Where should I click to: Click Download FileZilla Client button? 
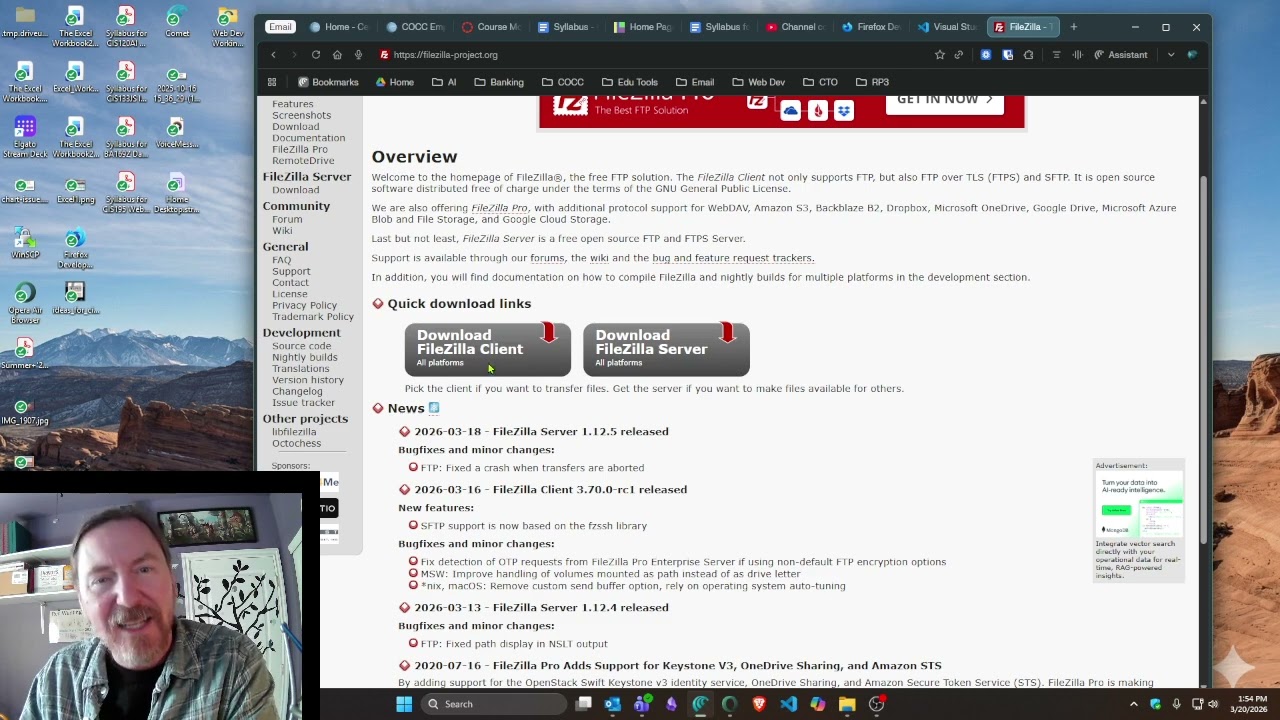(x=487, y=349)
